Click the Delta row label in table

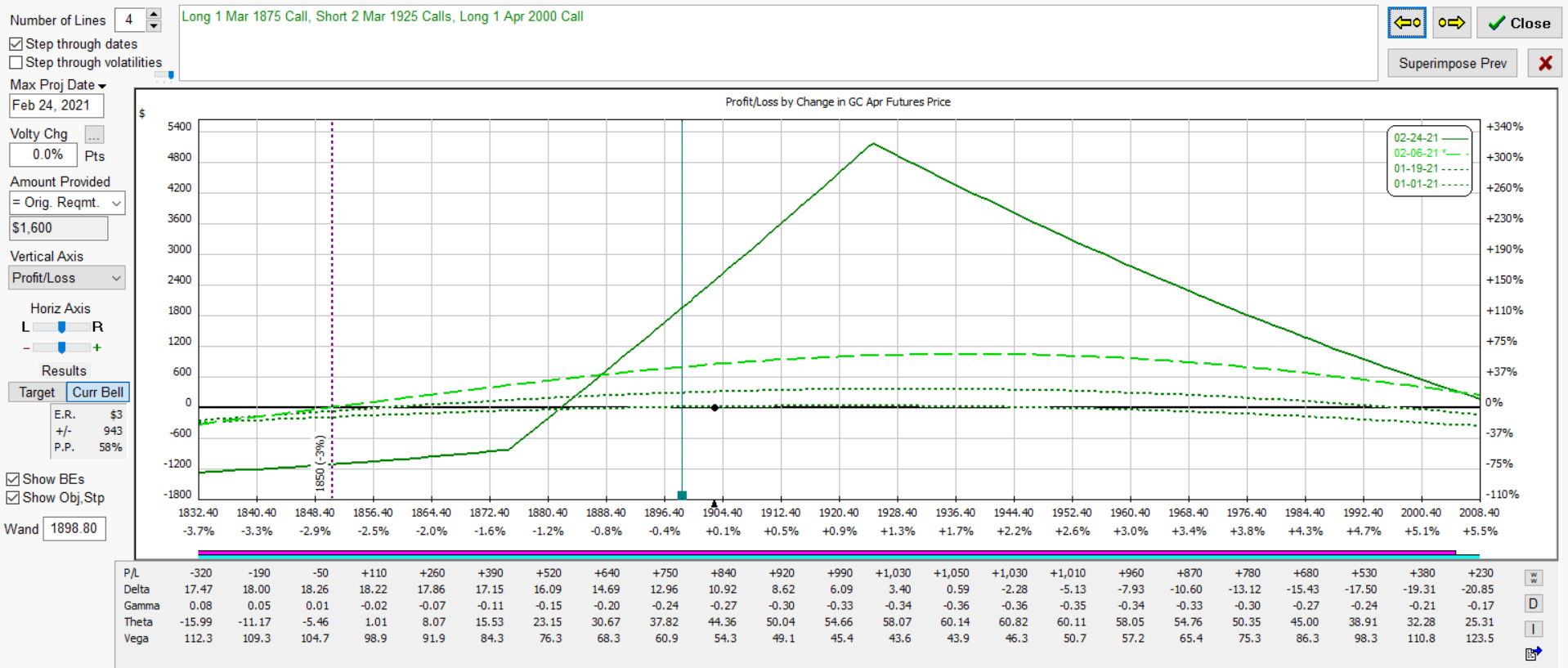point(137,590)
